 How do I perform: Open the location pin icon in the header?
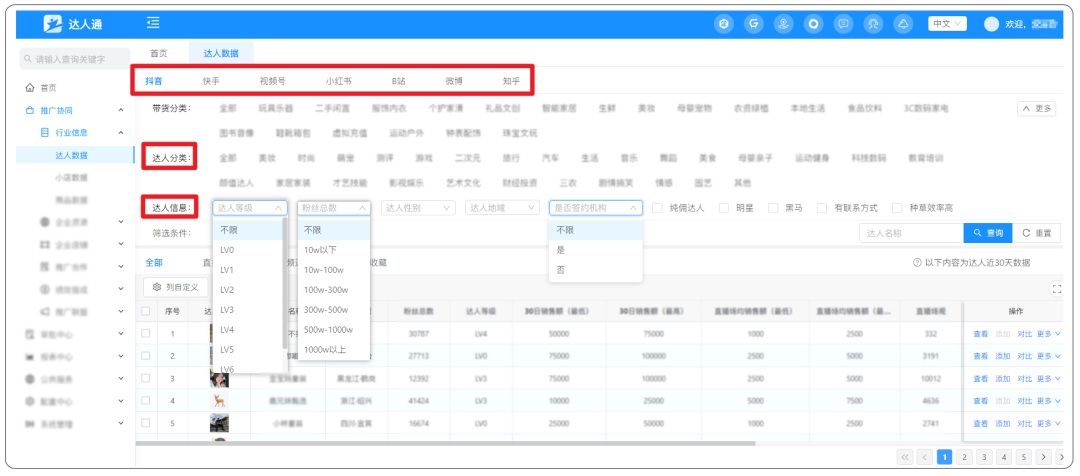coord(784,24)
